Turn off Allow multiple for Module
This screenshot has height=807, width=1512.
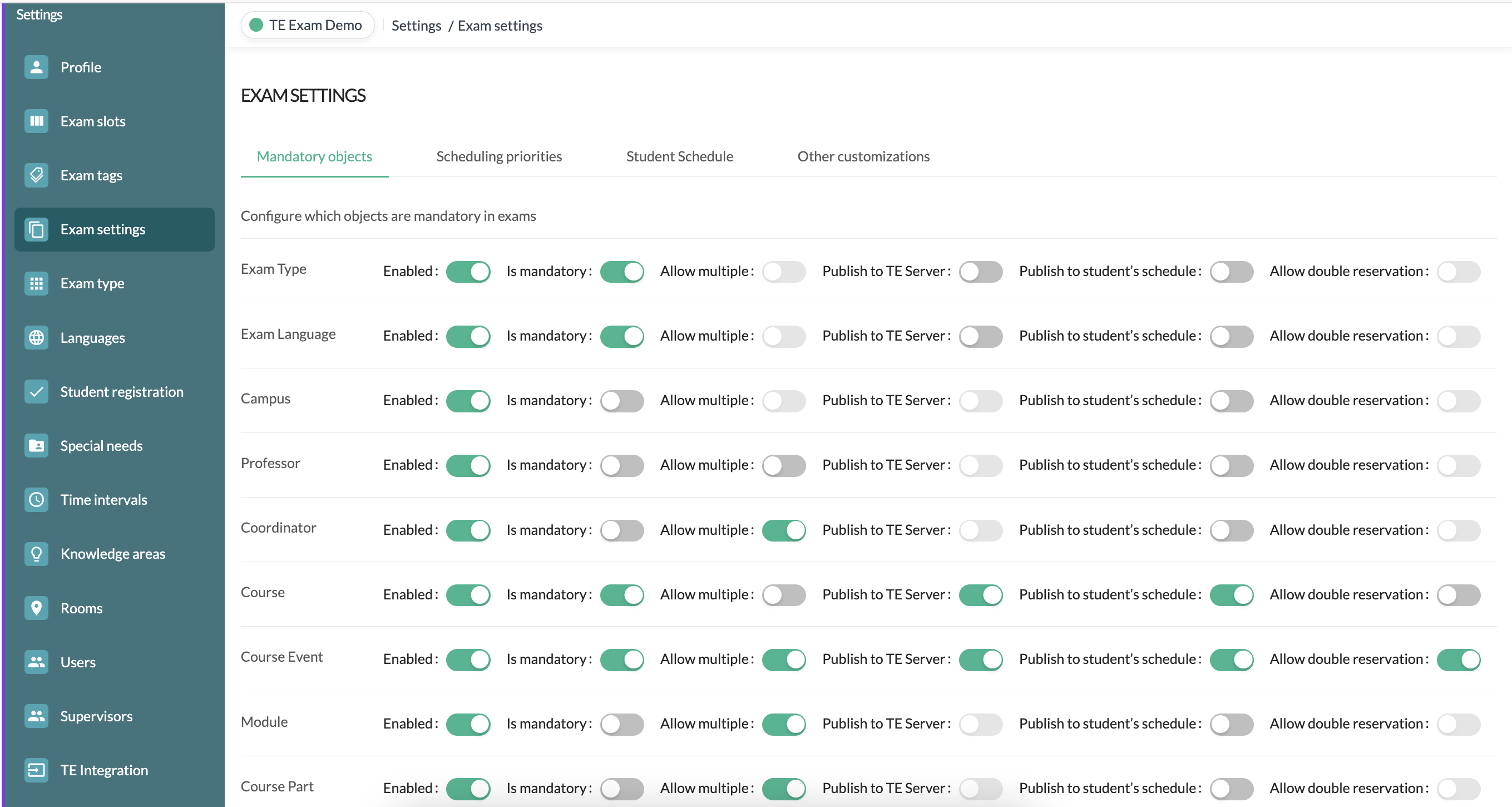[x=784, y=724]
